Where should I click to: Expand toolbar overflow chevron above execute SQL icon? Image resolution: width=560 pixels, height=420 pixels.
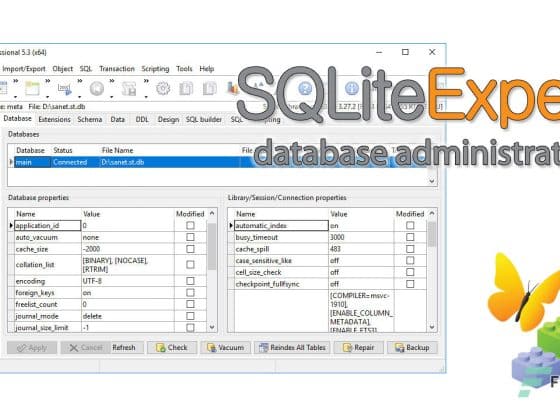(x=80, y=82)
